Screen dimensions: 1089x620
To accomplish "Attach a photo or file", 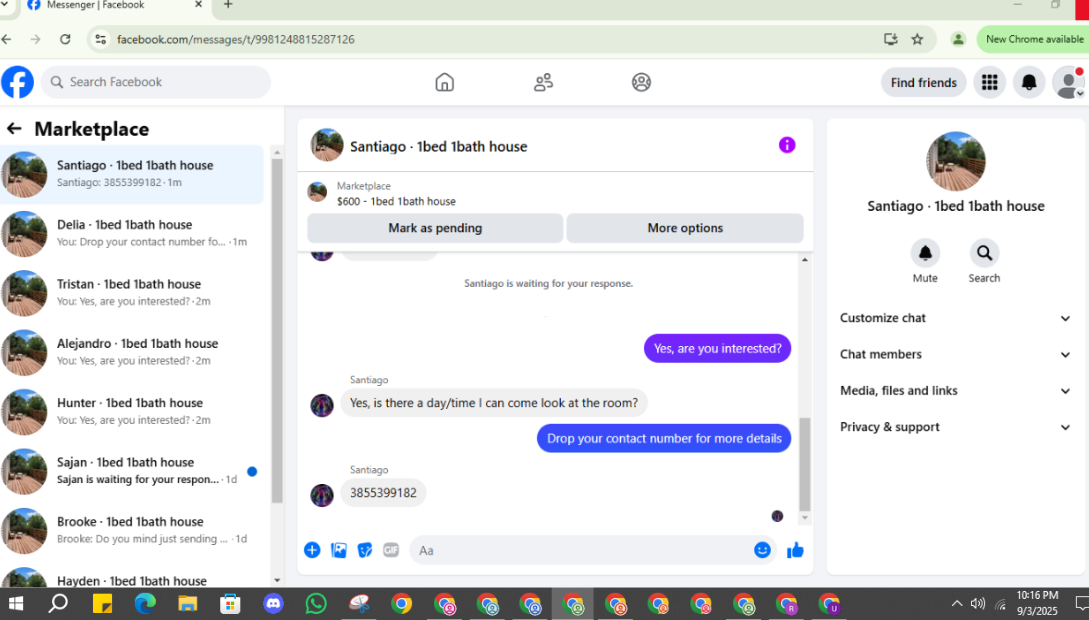I will [x=338, y=551].
